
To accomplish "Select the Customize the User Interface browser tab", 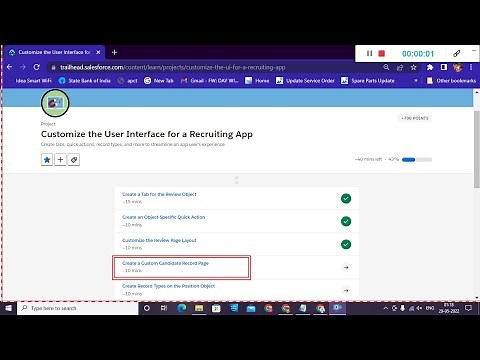I will tap(55, 52).
